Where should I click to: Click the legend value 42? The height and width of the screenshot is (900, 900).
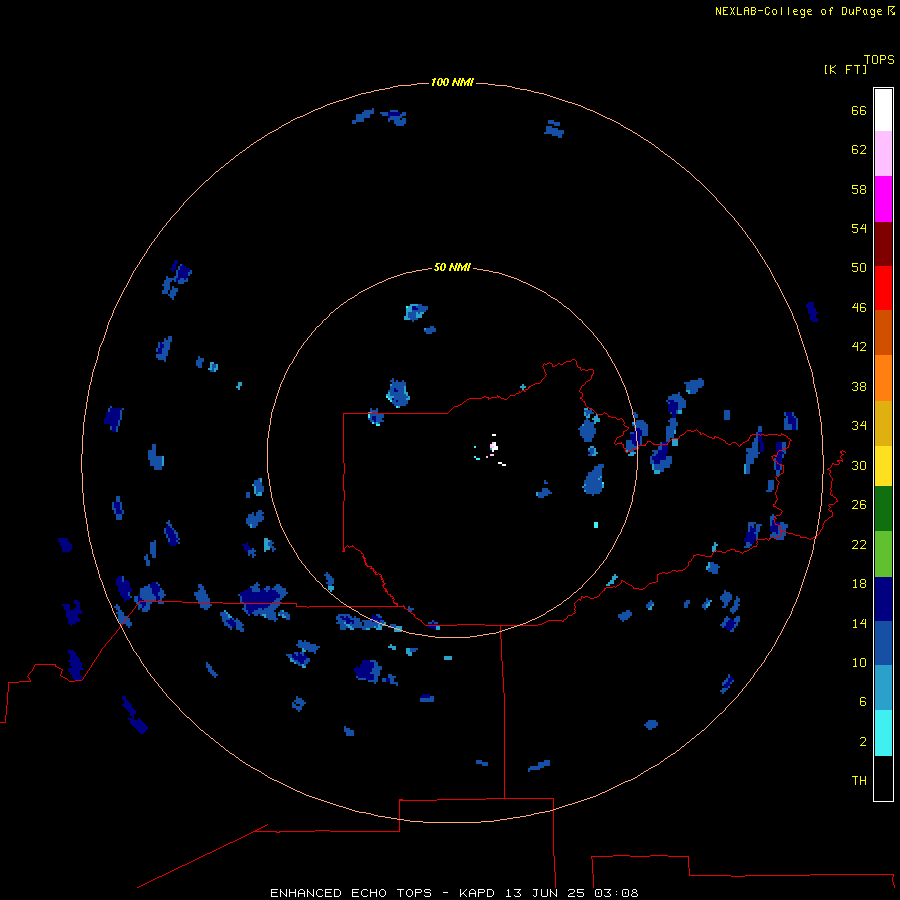click(859, 347)
